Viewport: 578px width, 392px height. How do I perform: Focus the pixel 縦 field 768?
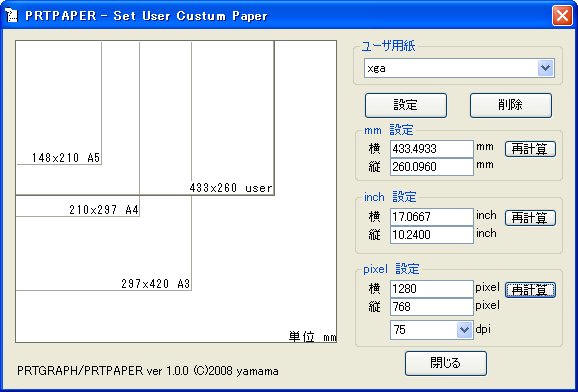coord(432,307)
